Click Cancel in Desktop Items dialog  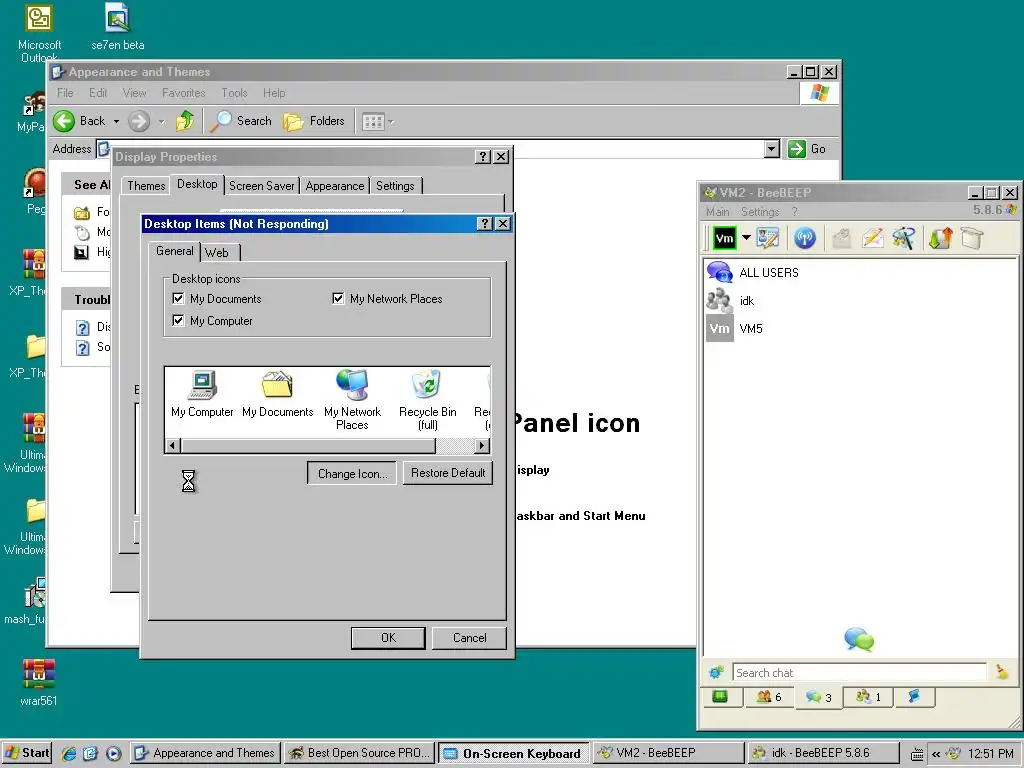(470, 638)
